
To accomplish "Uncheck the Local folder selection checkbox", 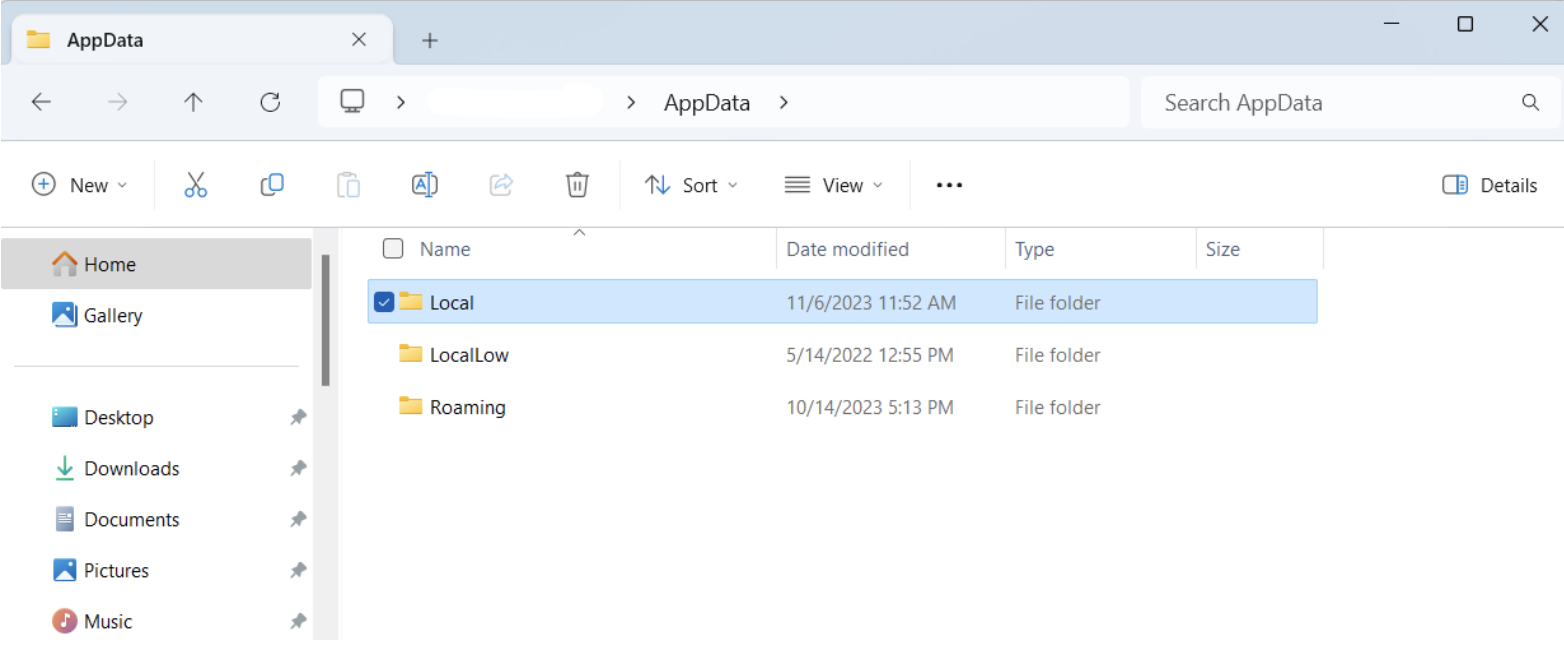I will [383, 301].
